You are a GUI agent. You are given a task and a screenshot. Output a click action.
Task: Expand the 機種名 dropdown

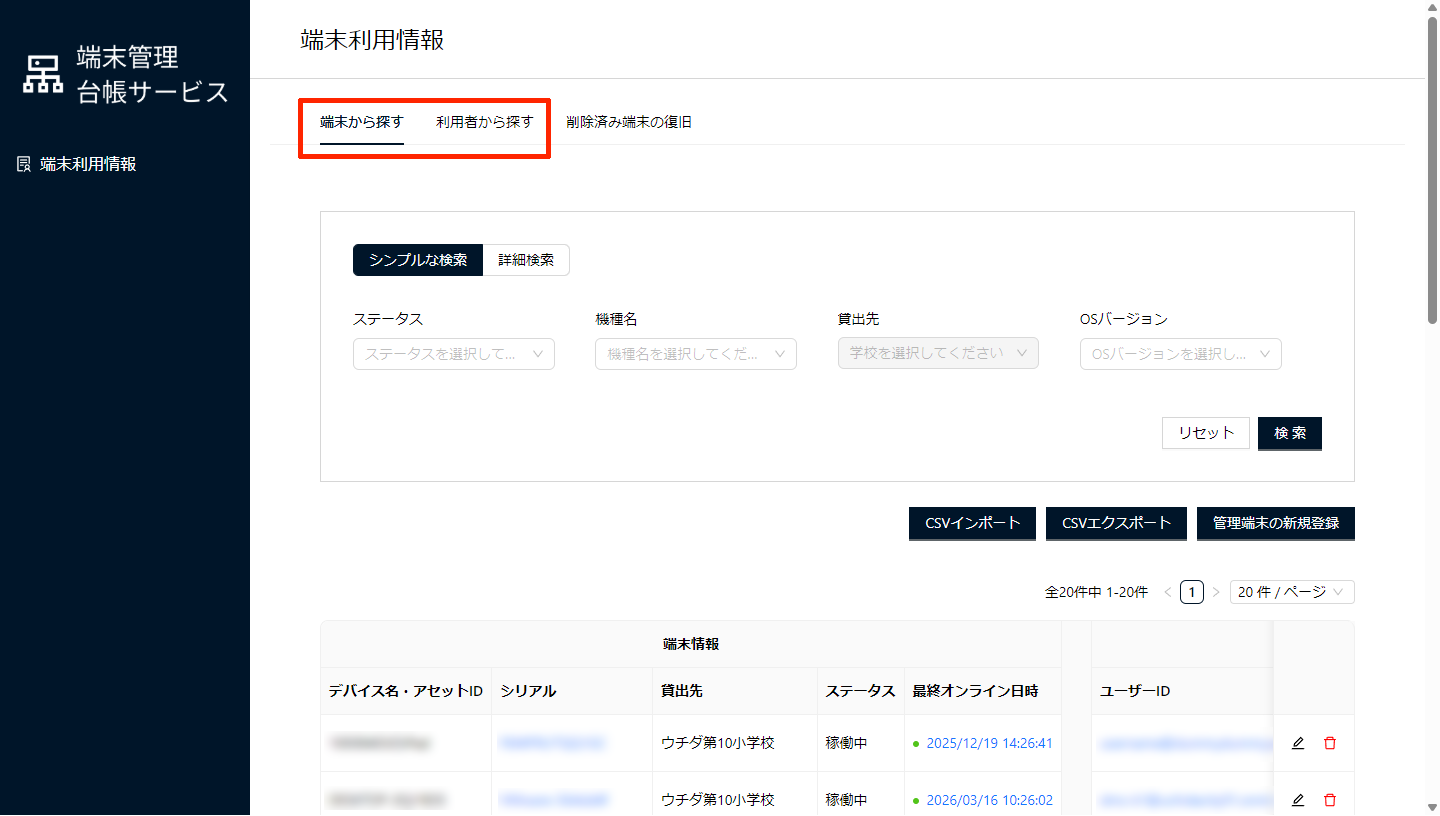pyautogui.click(x=695, y=354)
